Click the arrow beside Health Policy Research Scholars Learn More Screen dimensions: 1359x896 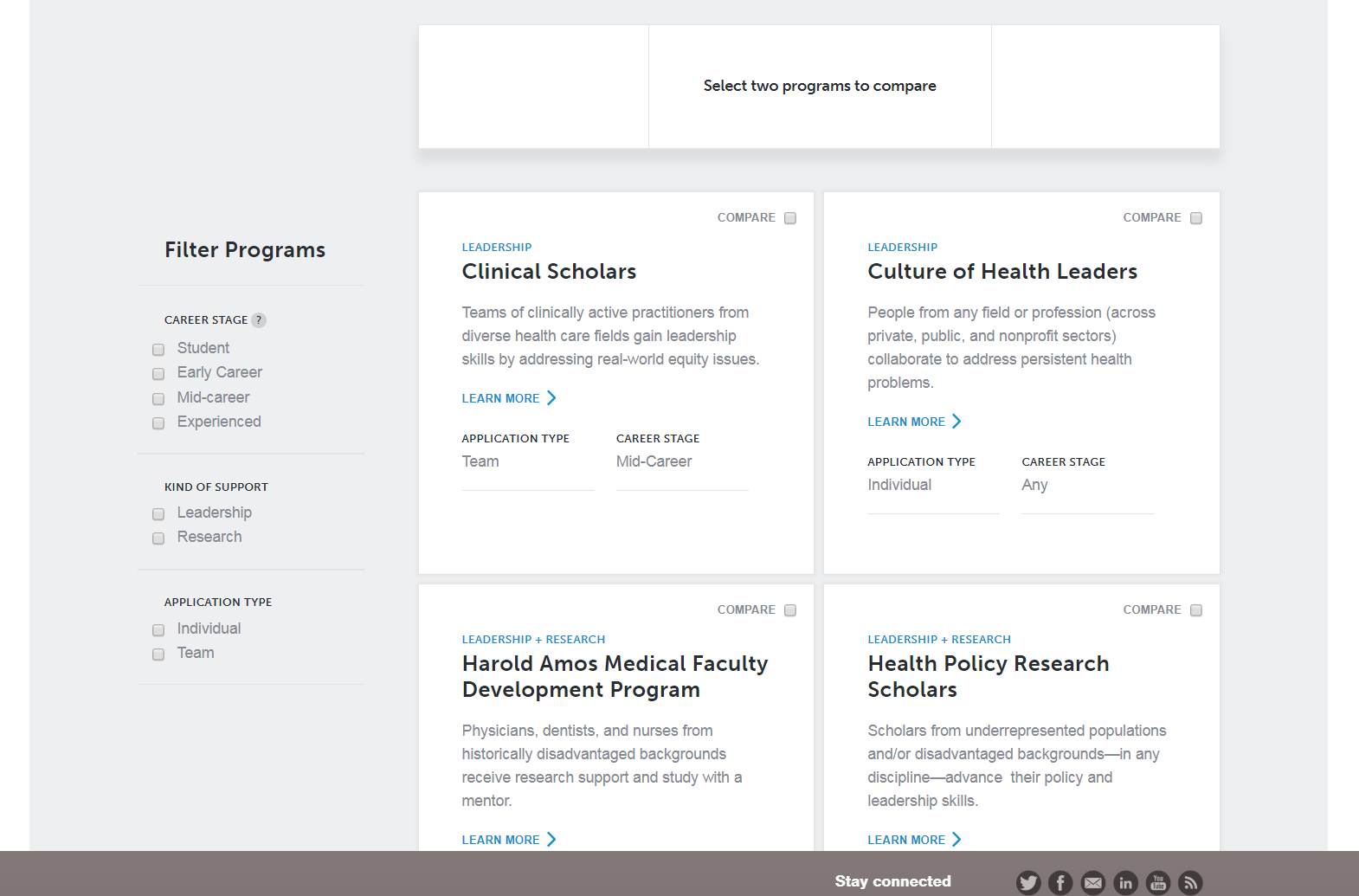point(956,840)
